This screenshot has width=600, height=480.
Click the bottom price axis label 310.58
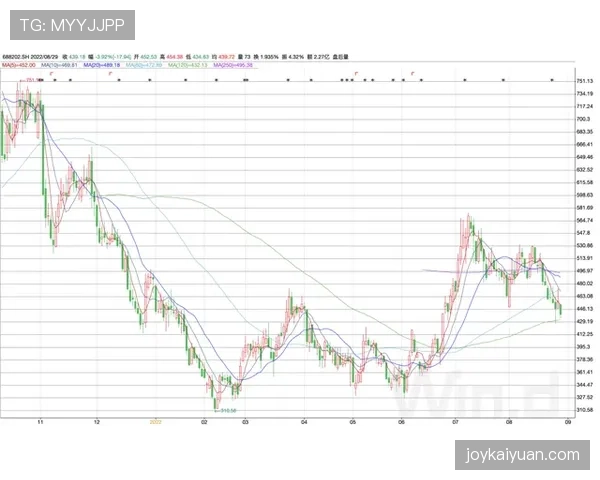click(x=584, y=410)
